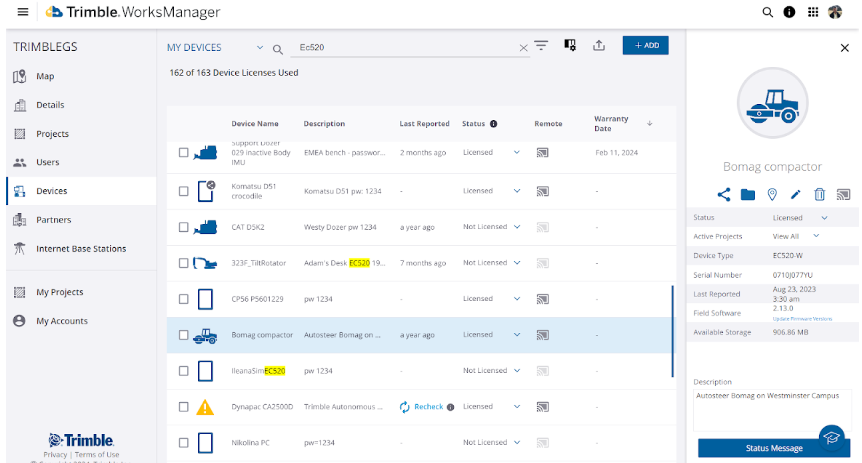Open the filter icon beside the search box

pyautogui.click(x=541, y=46)
